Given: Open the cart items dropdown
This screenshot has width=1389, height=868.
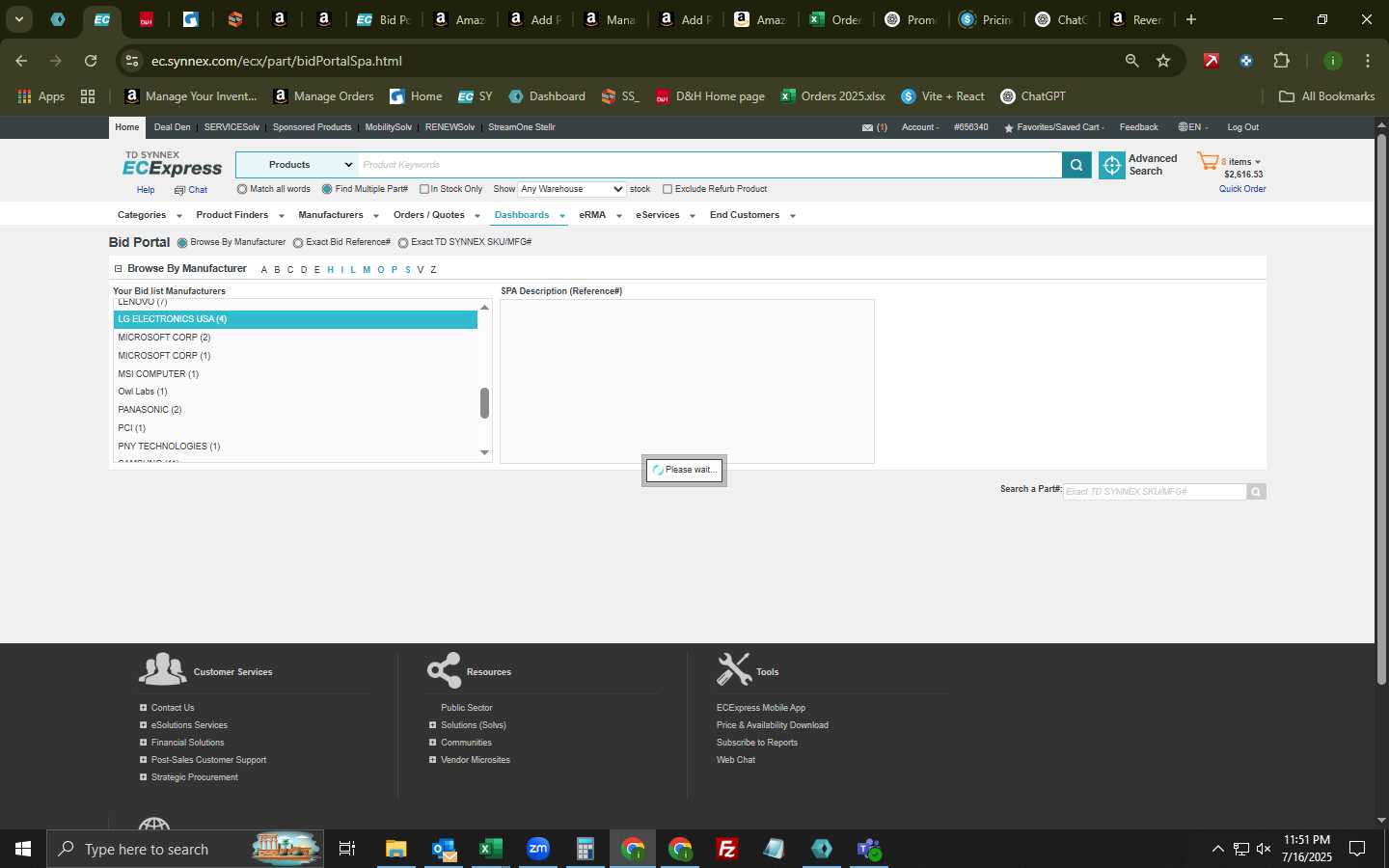Looking at the screenshot, I should 1258,162.
